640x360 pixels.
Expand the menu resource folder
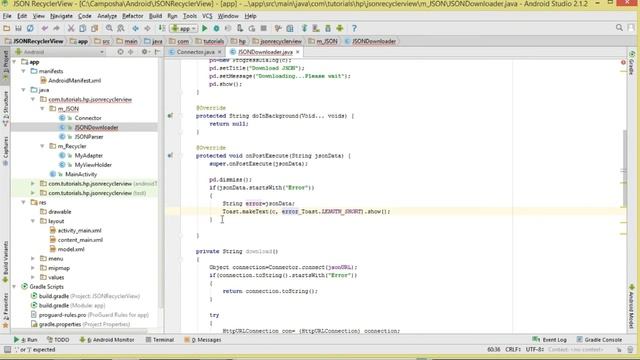pyautogui.click(x=33, y=259)
